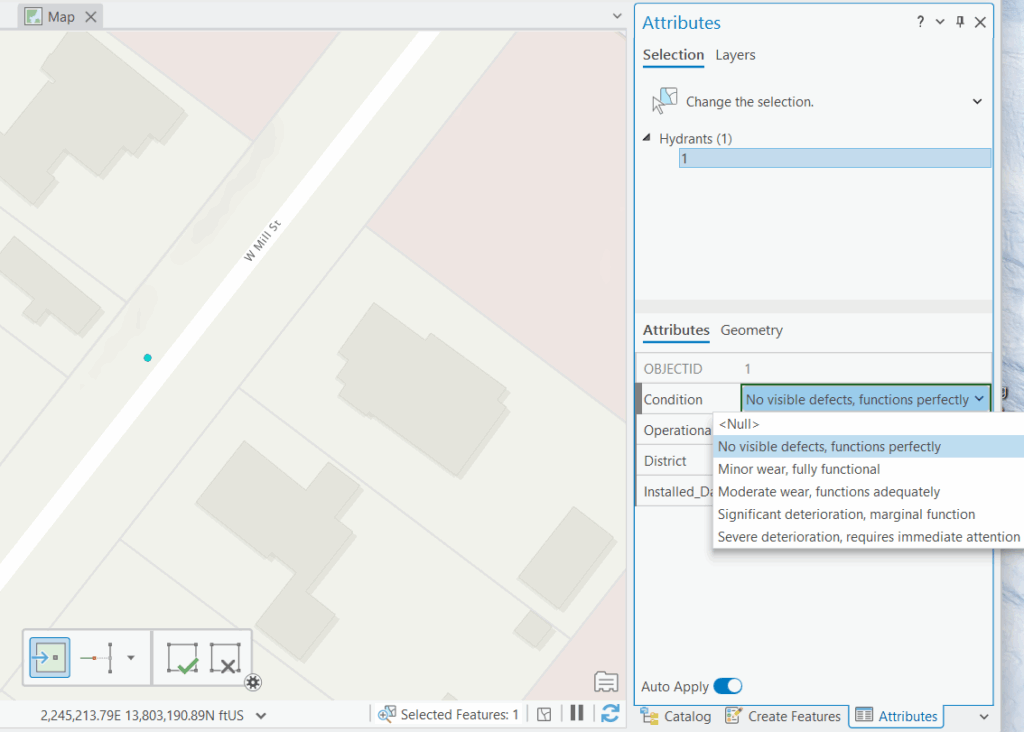This screenshot has width=1024, height=732.
Task: Select the cyan hydrant point on map
Action: pos(148,358)
